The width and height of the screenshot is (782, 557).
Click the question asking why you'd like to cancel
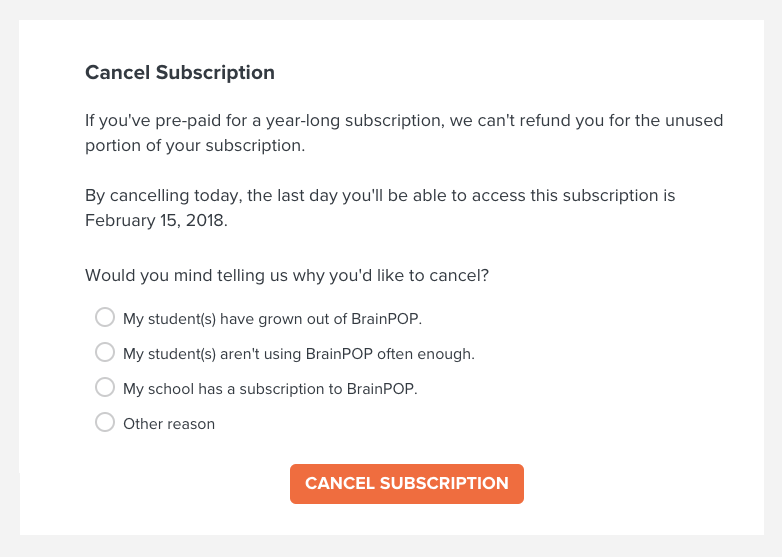click(x=287, y=275)
